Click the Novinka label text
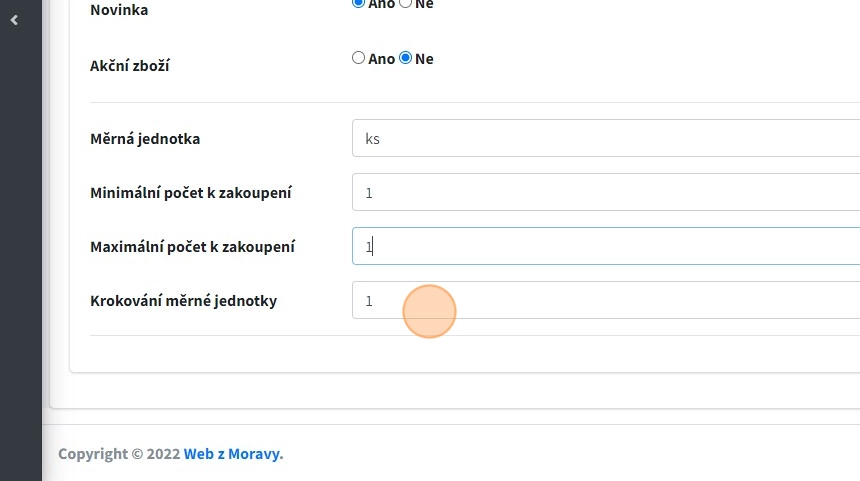860x481 pixels. (x=118, y=10)
